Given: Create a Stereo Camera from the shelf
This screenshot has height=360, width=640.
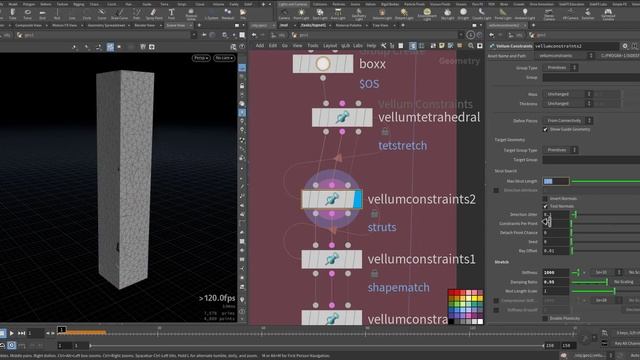Looking at the screenshot, I should [x=549, y=14].
